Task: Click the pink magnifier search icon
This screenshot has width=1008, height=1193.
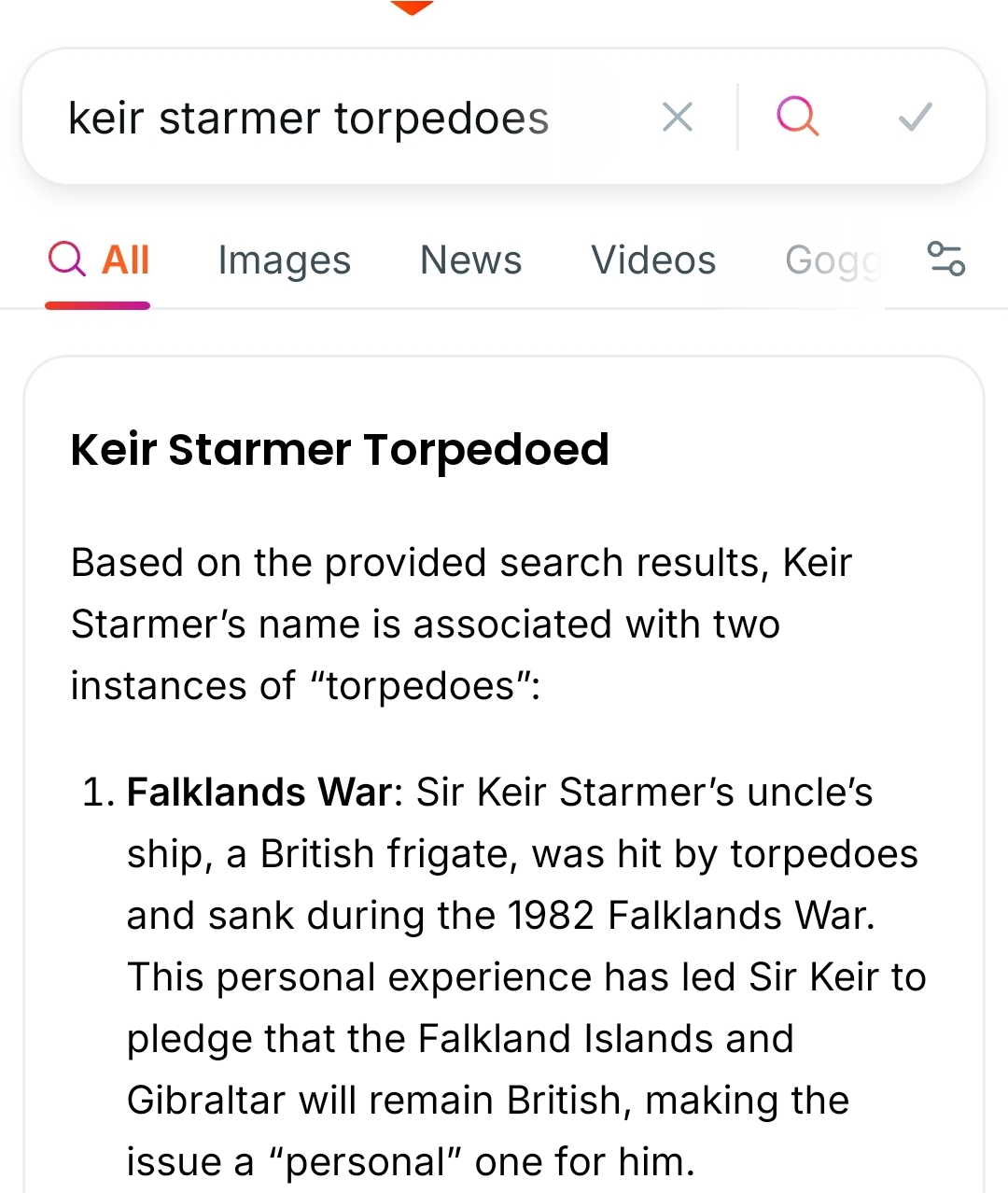Action: (797, 118)
